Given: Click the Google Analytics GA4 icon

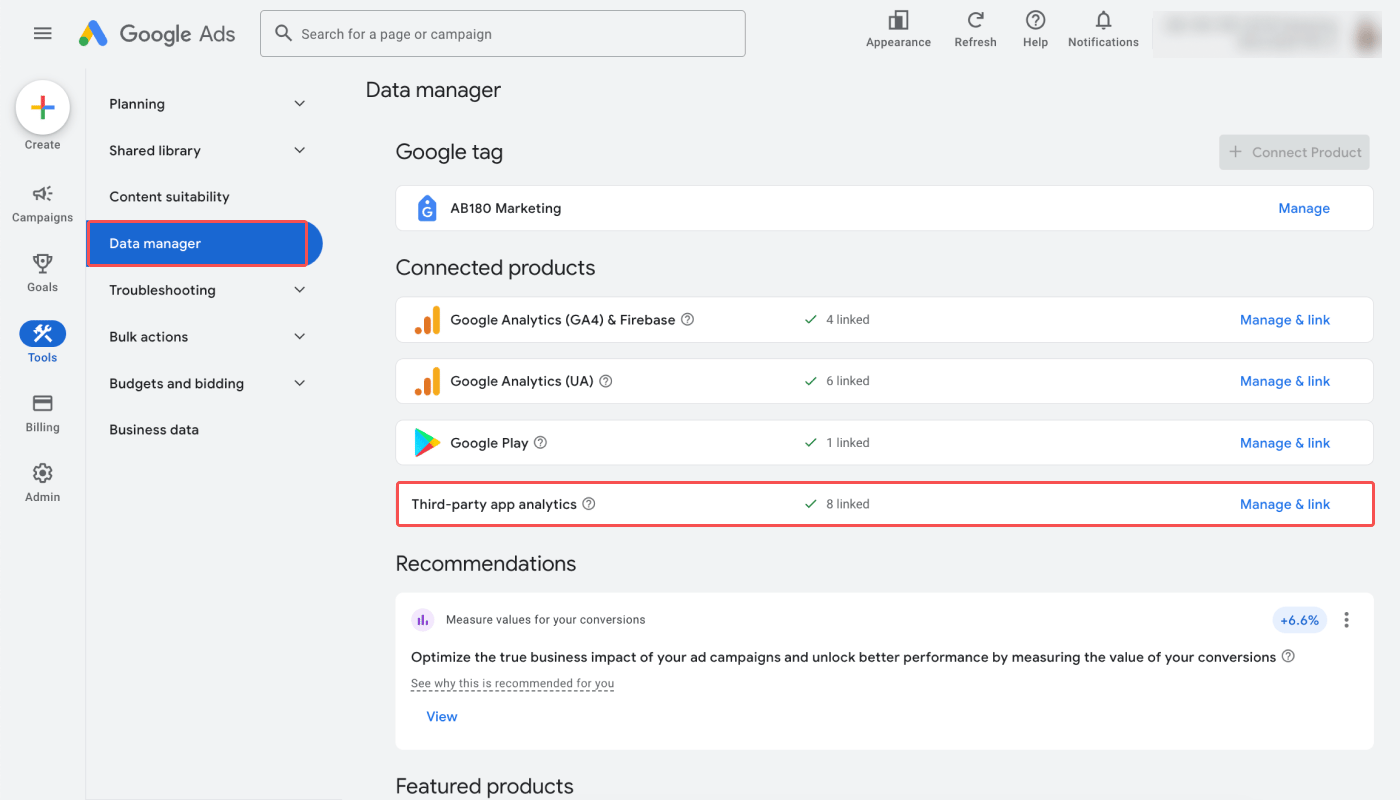Looking at the screenshot, I should coord(427,320).
